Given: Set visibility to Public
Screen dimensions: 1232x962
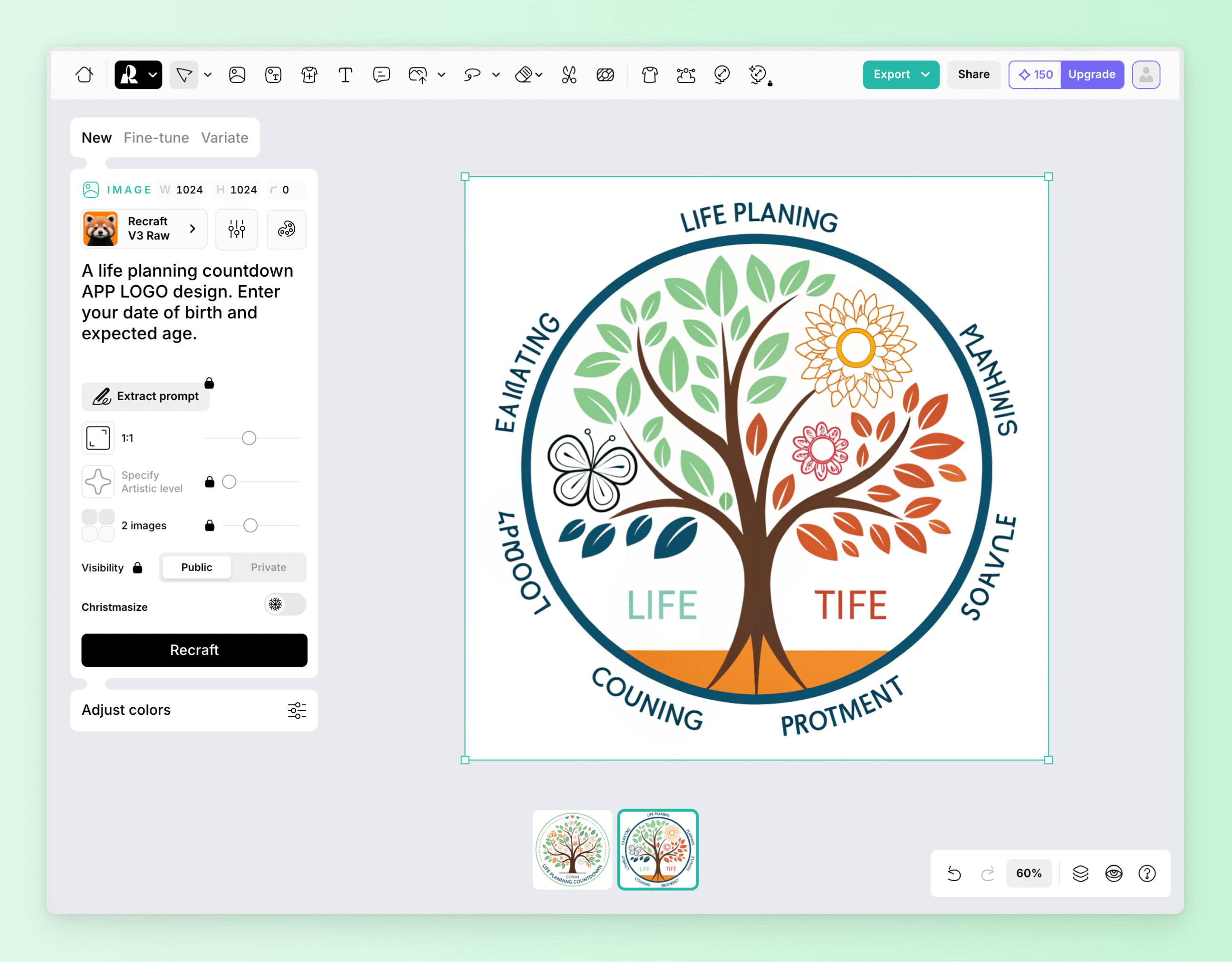Looking at the screenshot, I should (x=196, y=567).
